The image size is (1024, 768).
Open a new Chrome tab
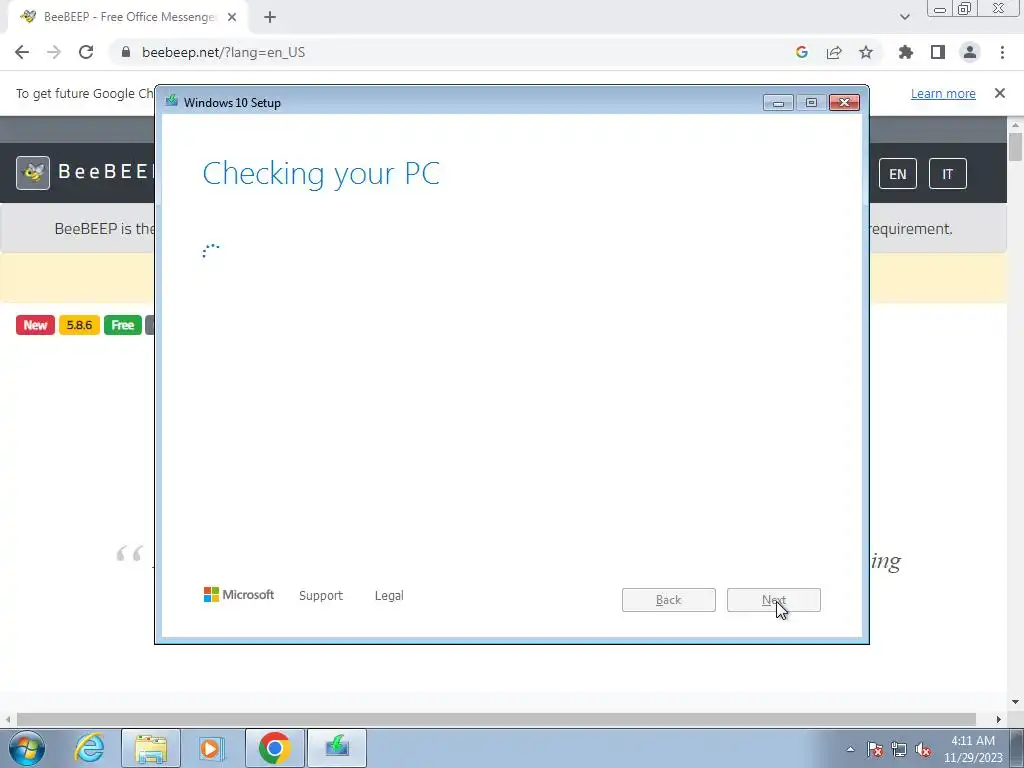tap(270, 17)
